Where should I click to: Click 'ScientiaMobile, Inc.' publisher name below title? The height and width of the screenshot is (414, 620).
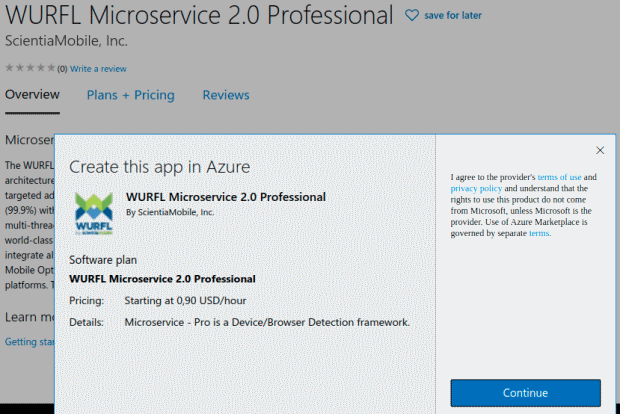point(66,41)
